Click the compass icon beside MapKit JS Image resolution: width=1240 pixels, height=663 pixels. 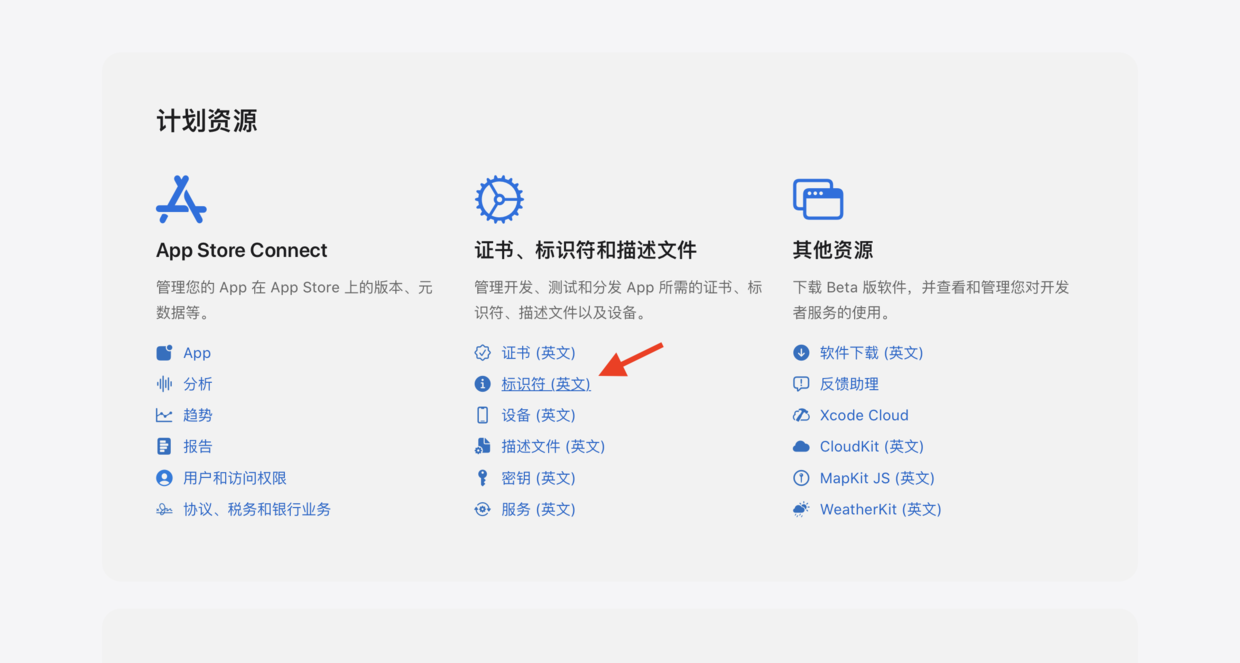click(801, 478)
